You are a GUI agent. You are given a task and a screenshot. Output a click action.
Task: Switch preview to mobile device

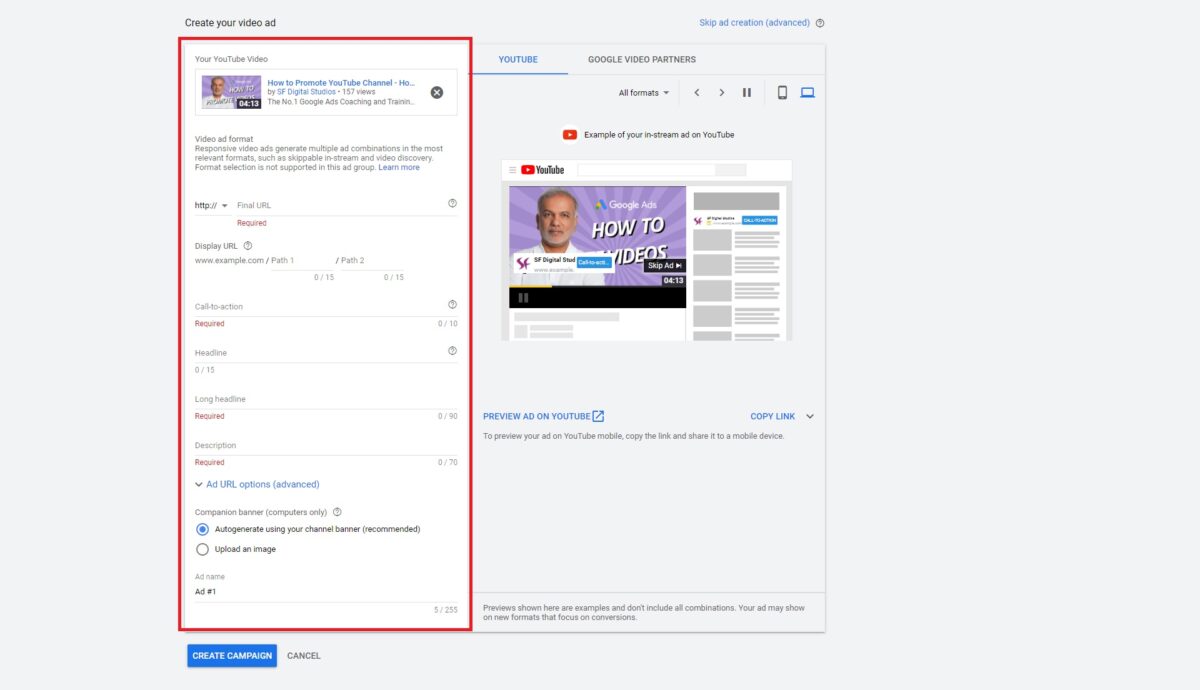tap(782, 93)
